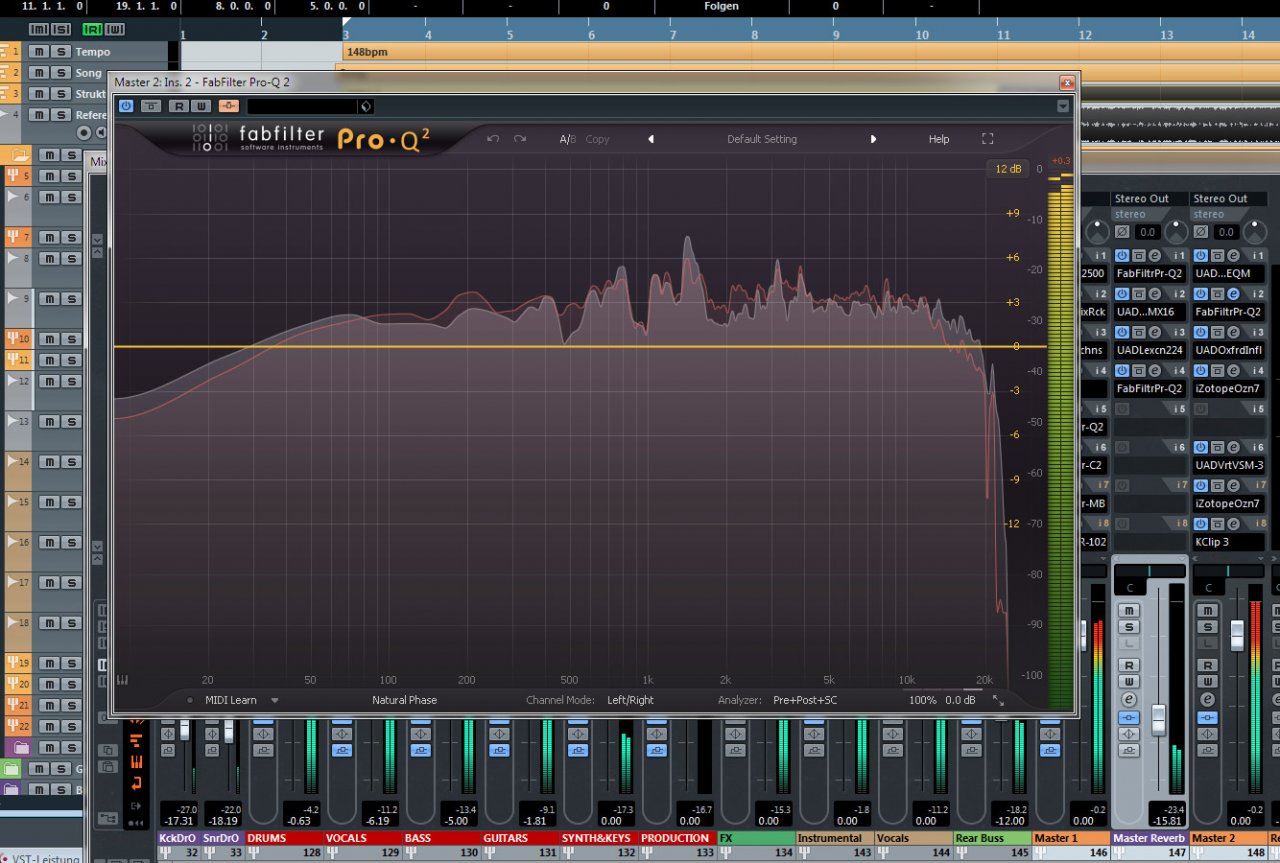Click the plugin resize corner icon
This screenshot has height=863, width=1280.
tap(998, 701)
